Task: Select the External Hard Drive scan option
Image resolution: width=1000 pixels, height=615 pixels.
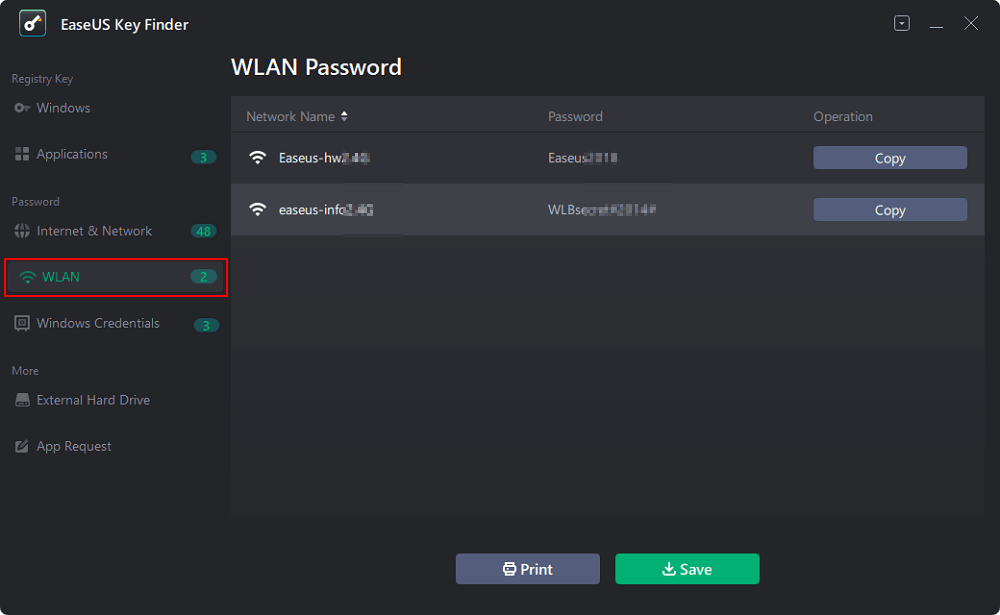Action: (91, 399)
